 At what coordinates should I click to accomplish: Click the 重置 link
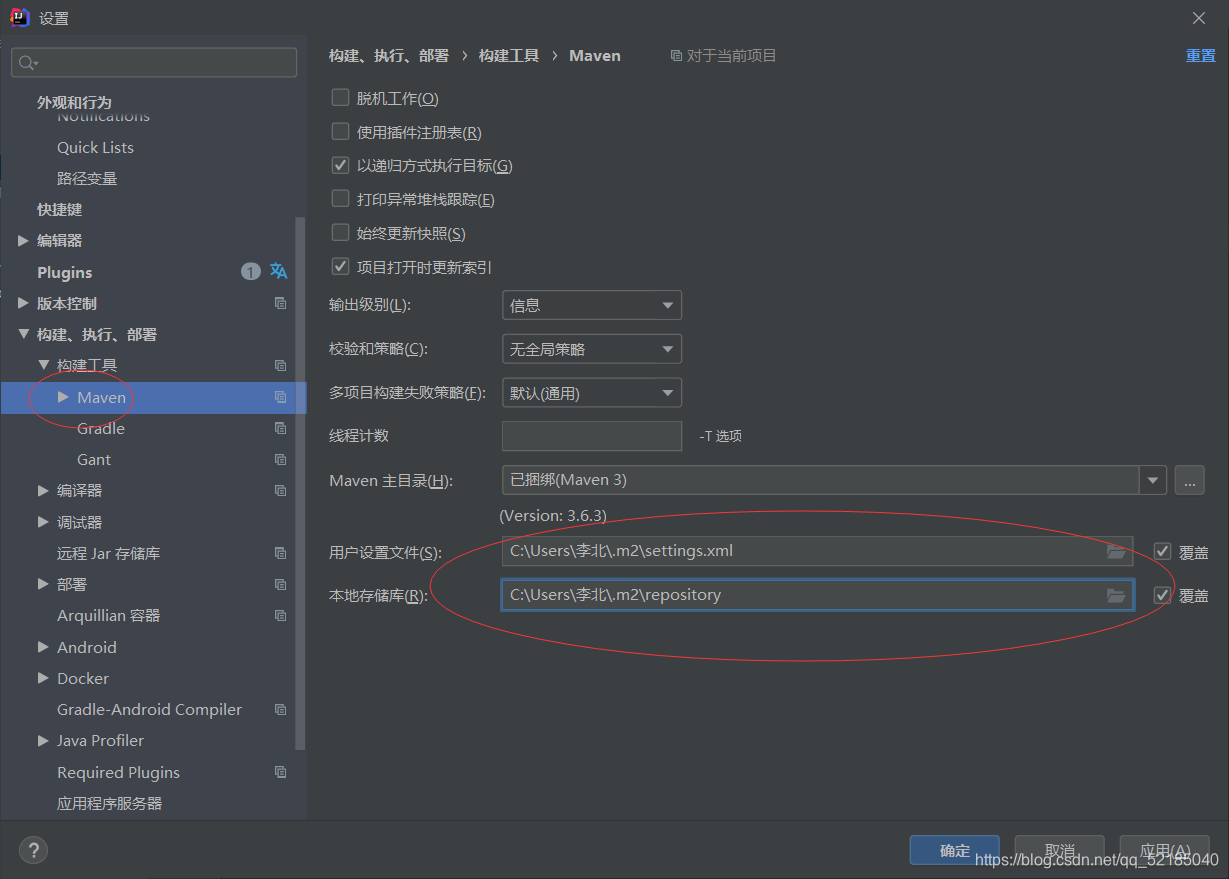[1201, 56]
